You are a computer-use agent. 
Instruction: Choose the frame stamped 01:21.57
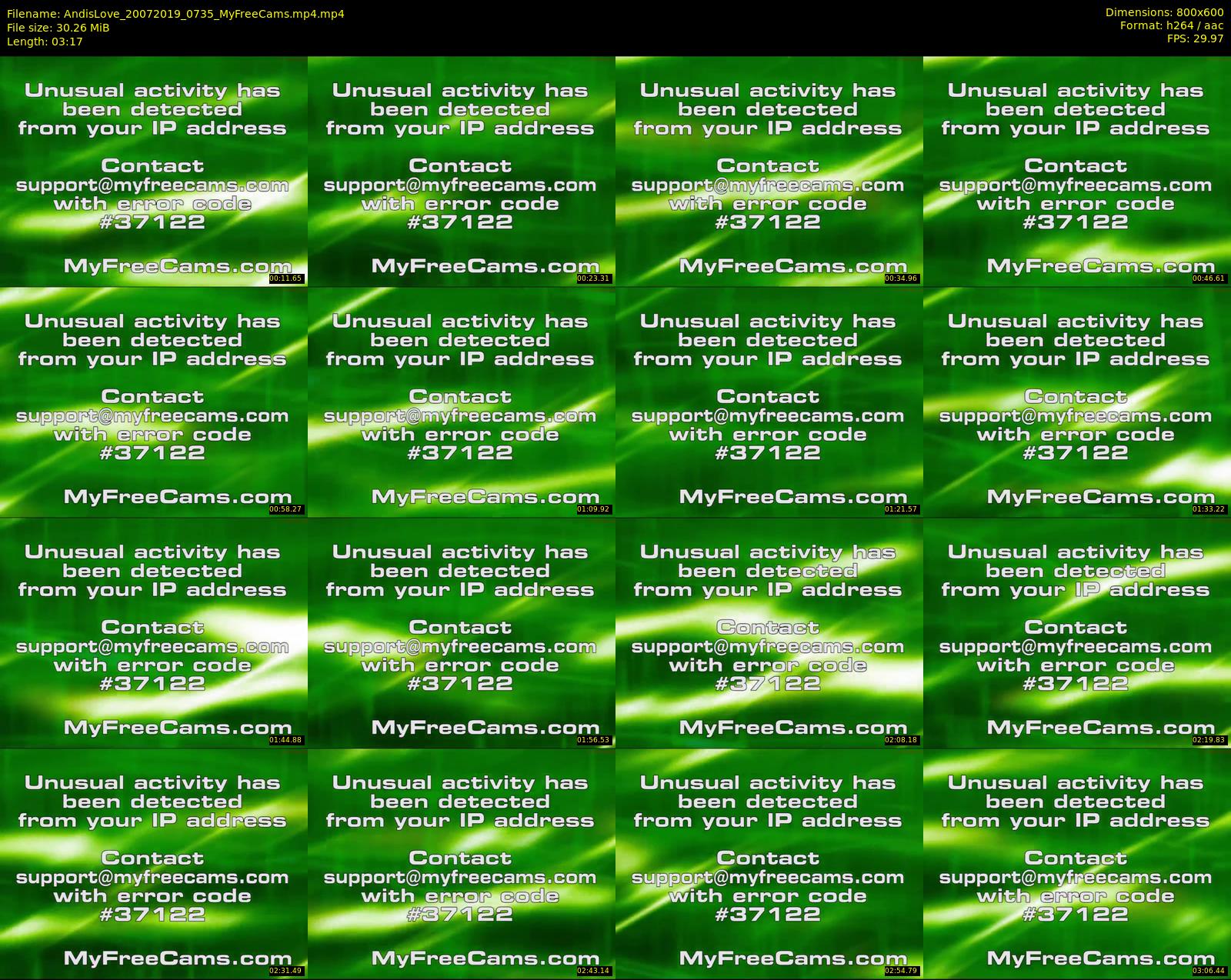coord(769,402)
